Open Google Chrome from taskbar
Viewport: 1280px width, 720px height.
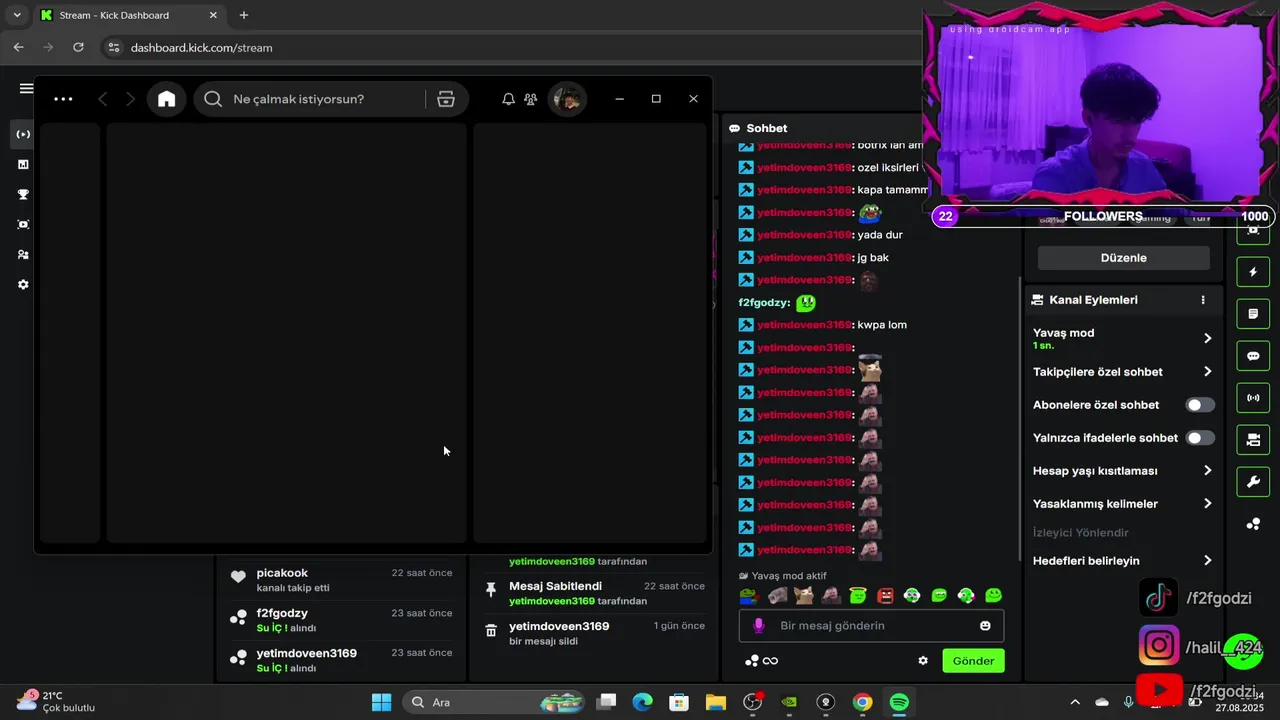(862, 702)
